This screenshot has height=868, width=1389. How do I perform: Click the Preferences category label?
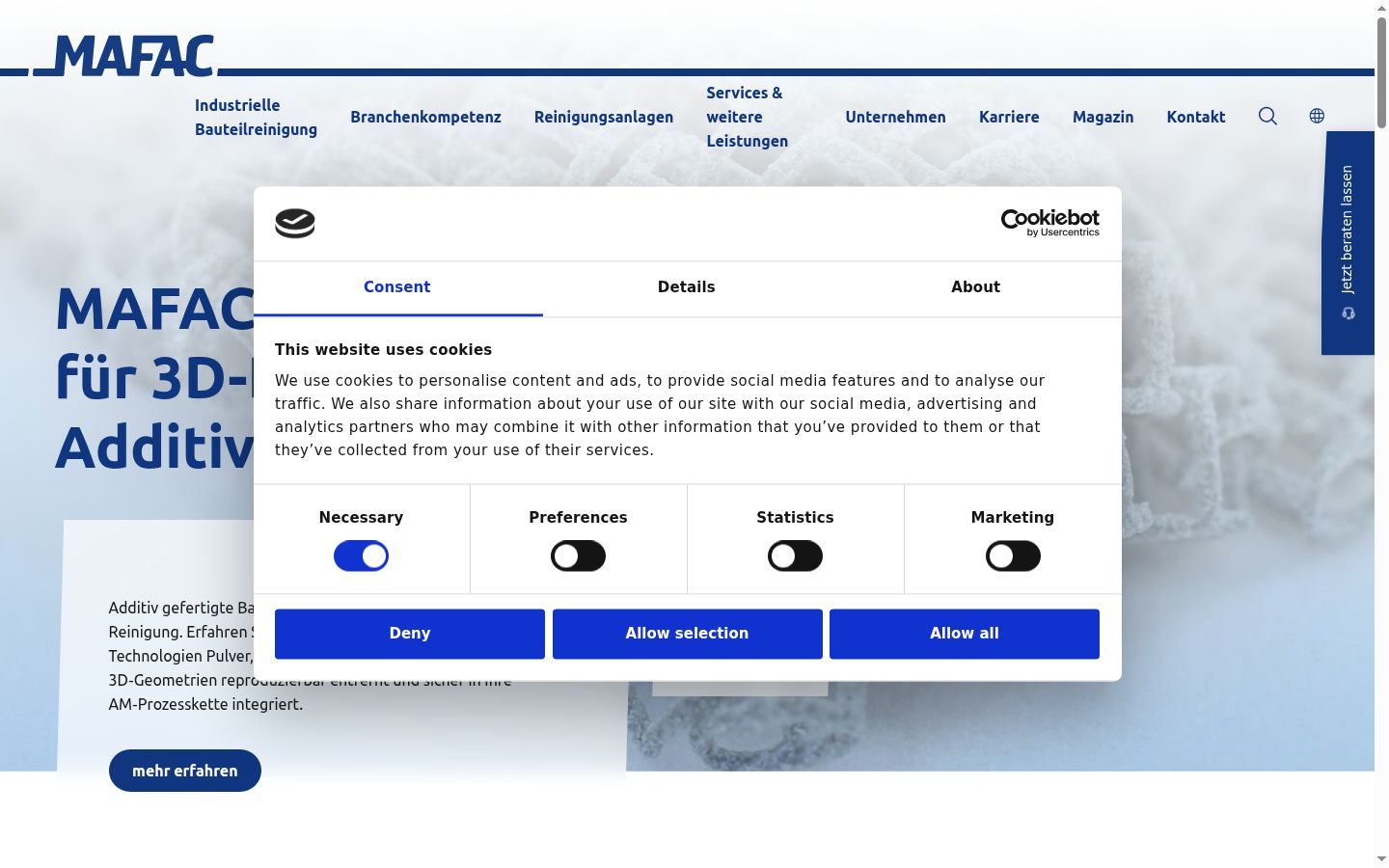(x=578, y=518)
